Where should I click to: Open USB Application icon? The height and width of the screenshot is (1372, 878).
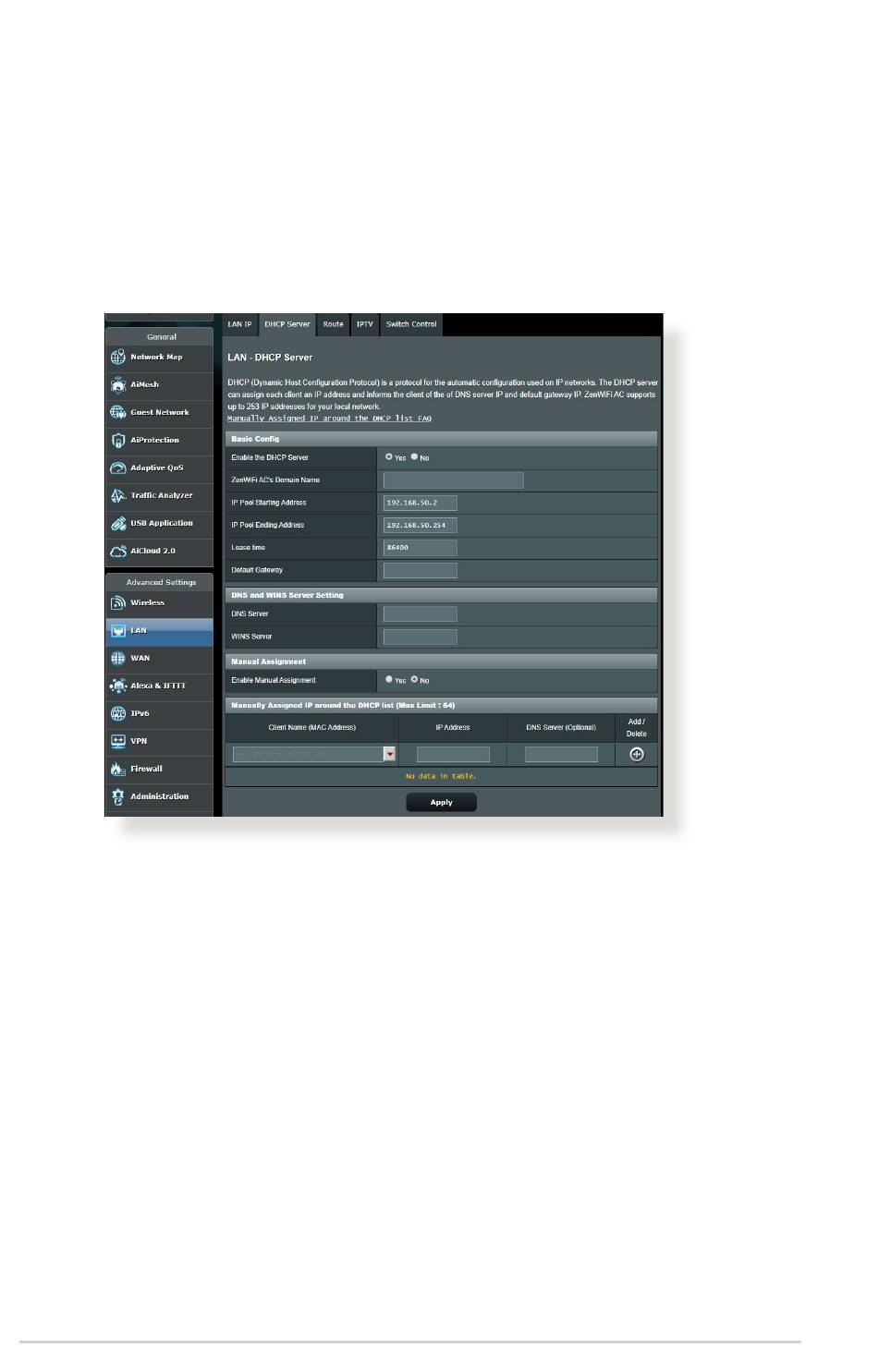[117, 523]
